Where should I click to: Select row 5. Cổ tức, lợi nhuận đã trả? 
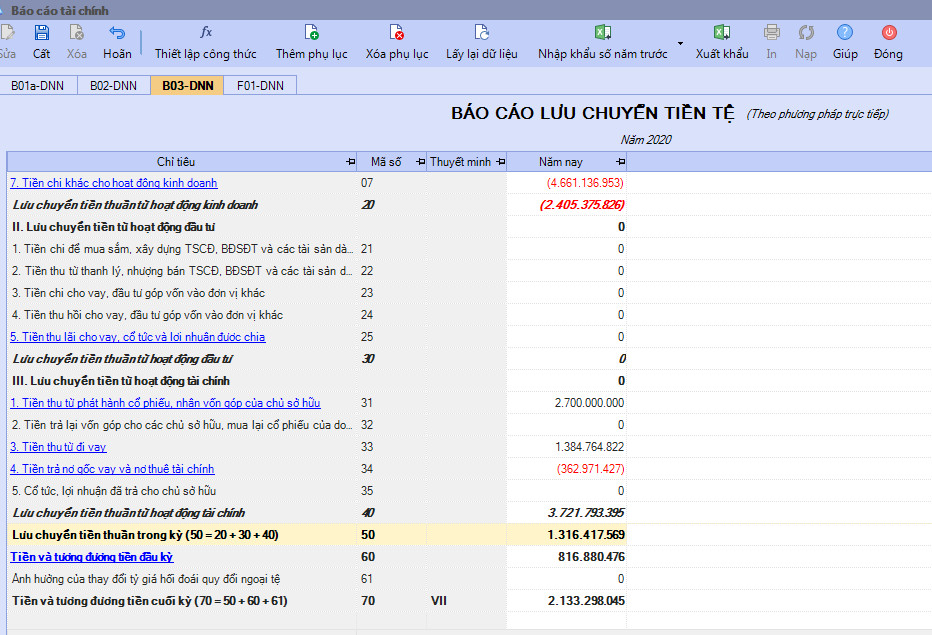[x=317, y=491]
